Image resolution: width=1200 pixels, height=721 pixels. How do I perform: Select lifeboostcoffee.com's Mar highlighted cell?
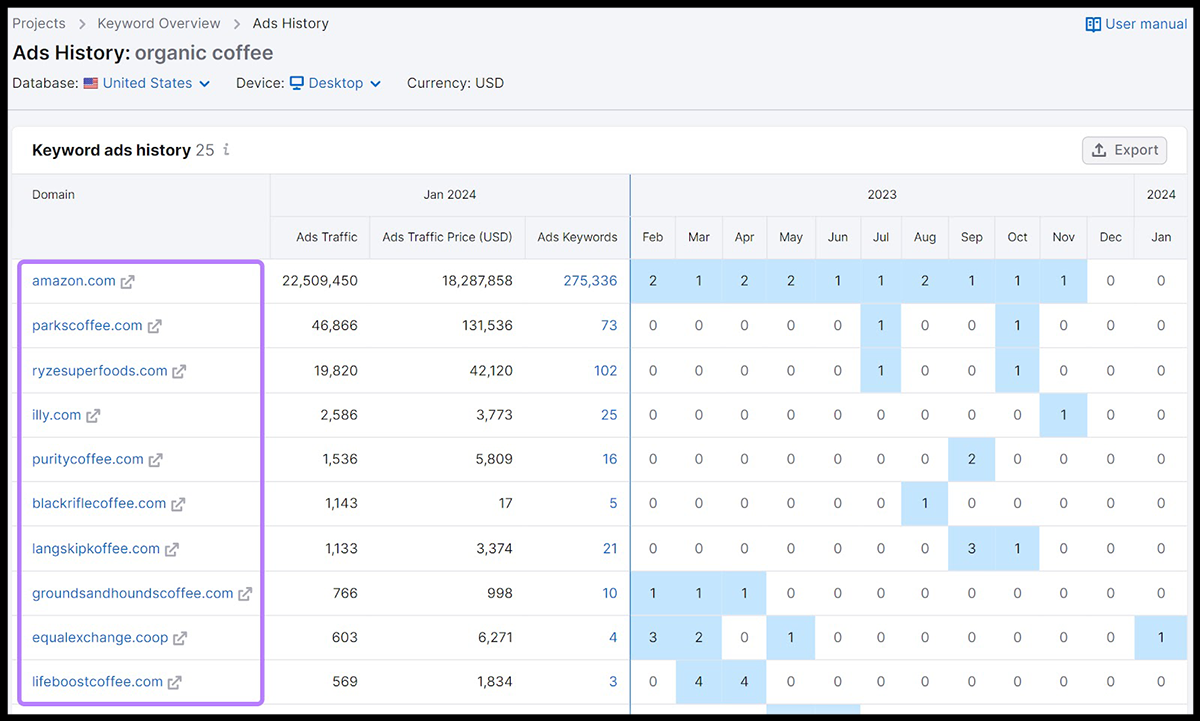click(699, 682)
